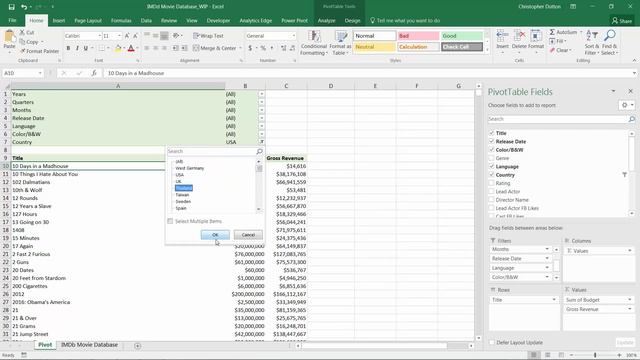Click the Format Painter brush
Image resolution: width=640 pixels, height=360 pixels.
point(23,51)
